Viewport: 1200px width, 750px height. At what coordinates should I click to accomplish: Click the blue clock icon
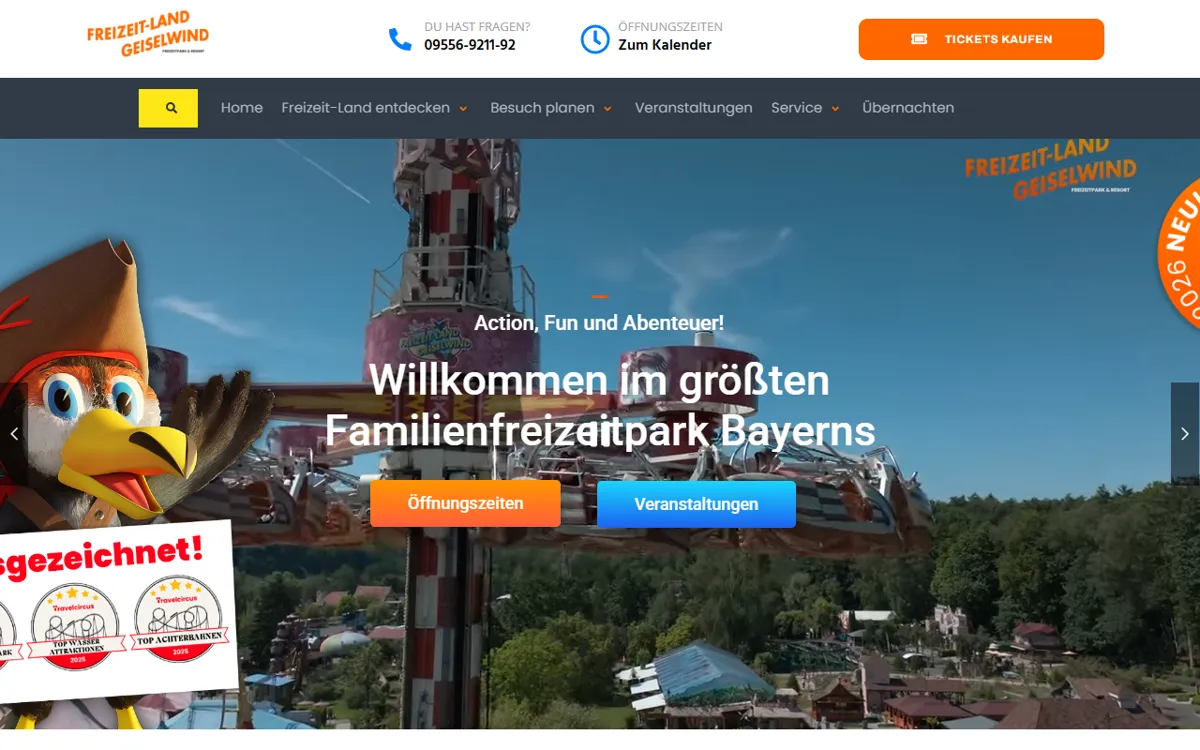coord(595,39)
